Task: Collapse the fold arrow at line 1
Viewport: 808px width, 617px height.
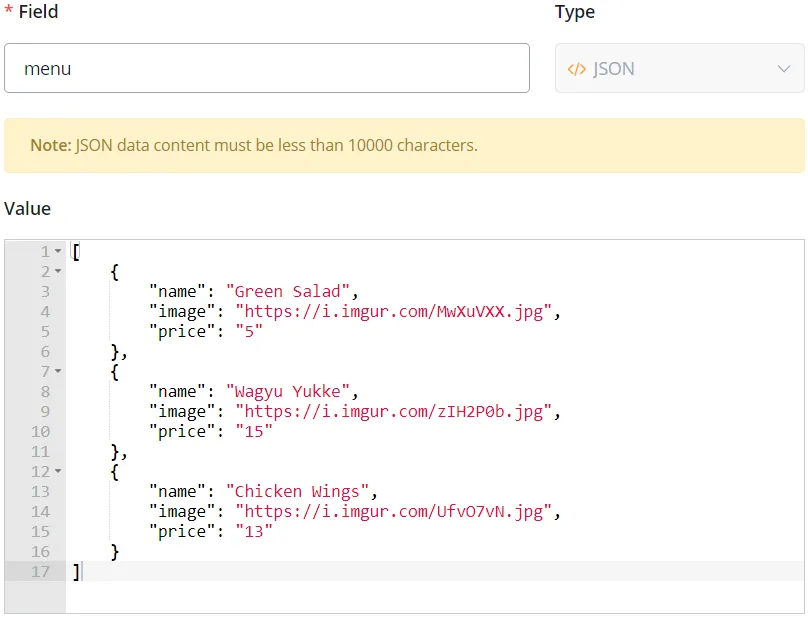Action: [58, 252]
